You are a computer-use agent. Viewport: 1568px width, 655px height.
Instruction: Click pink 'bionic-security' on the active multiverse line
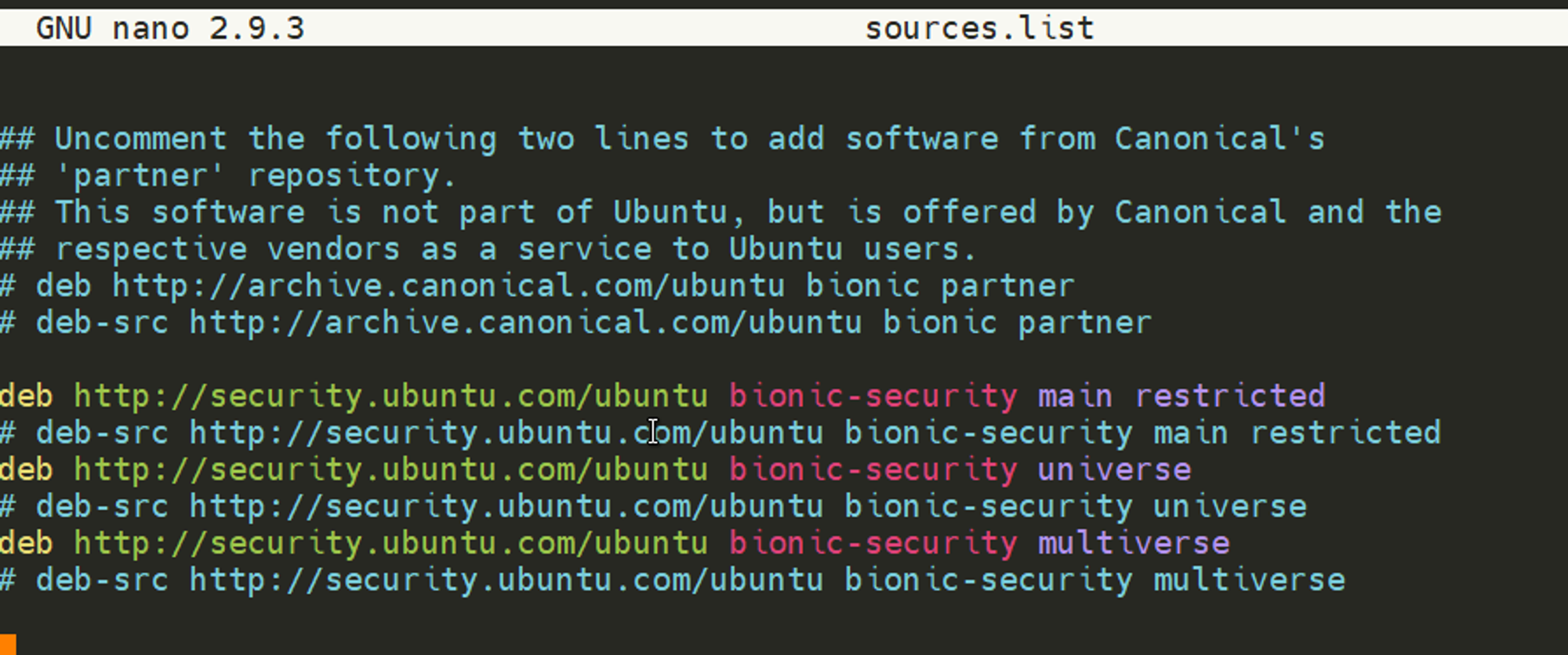pyautogui.click(x=873, y=544)
